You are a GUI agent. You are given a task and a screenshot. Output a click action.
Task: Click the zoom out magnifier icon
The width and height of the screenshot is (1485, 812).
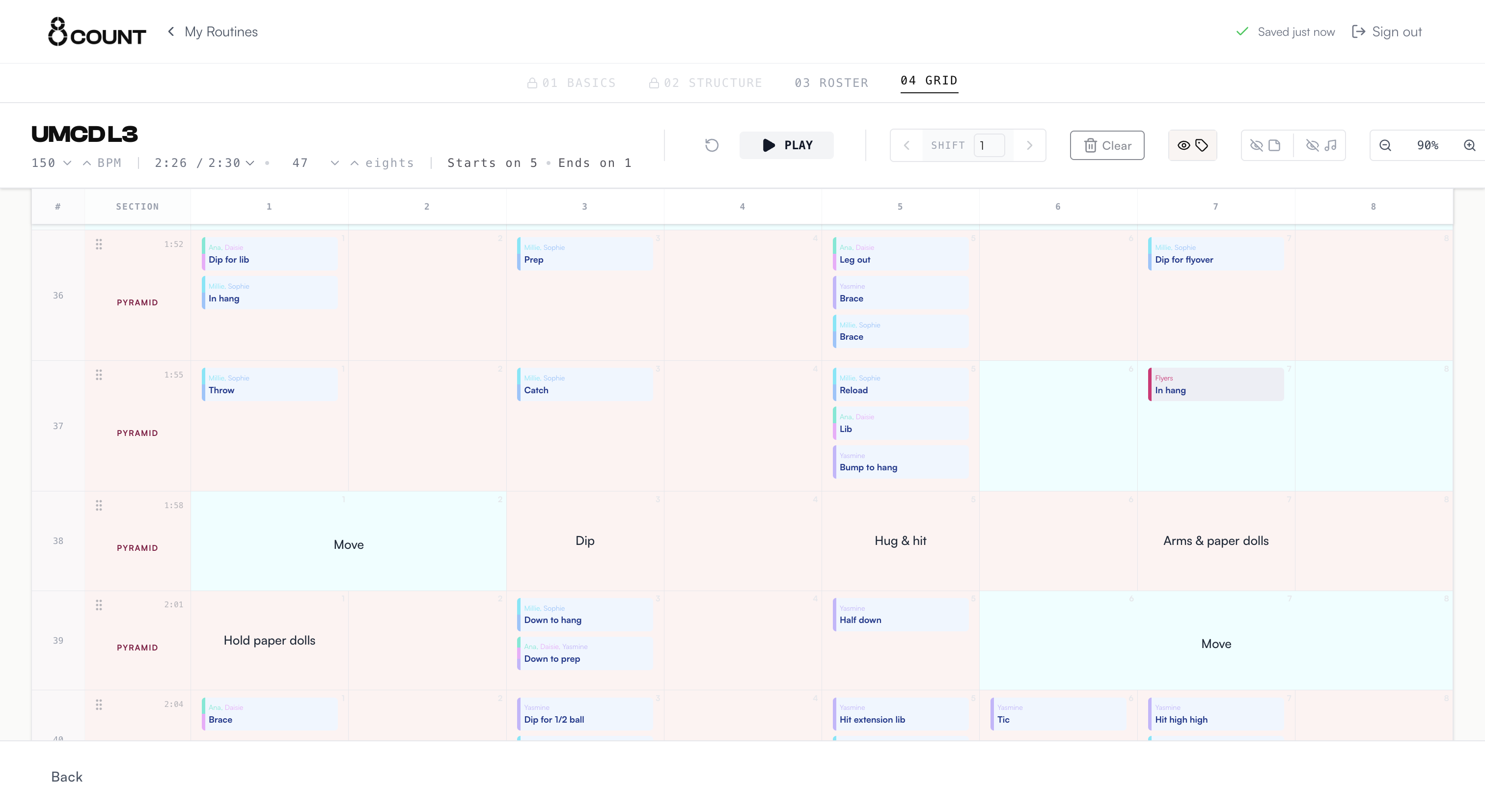(1385, 145)
